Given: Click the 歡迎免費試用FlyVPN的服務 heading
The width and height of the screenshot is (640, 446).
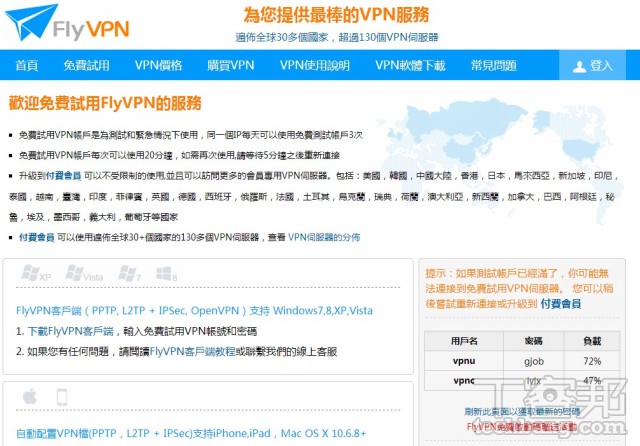Looking at the screenshot, I should 105,103.
